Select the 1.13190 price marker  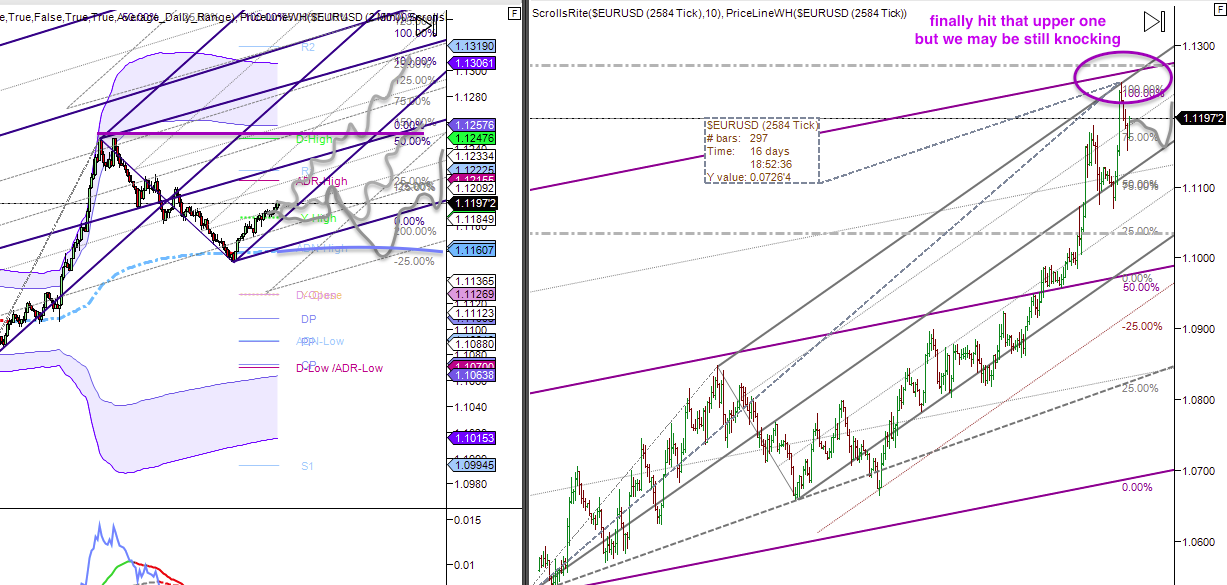[x=473, y=46]
